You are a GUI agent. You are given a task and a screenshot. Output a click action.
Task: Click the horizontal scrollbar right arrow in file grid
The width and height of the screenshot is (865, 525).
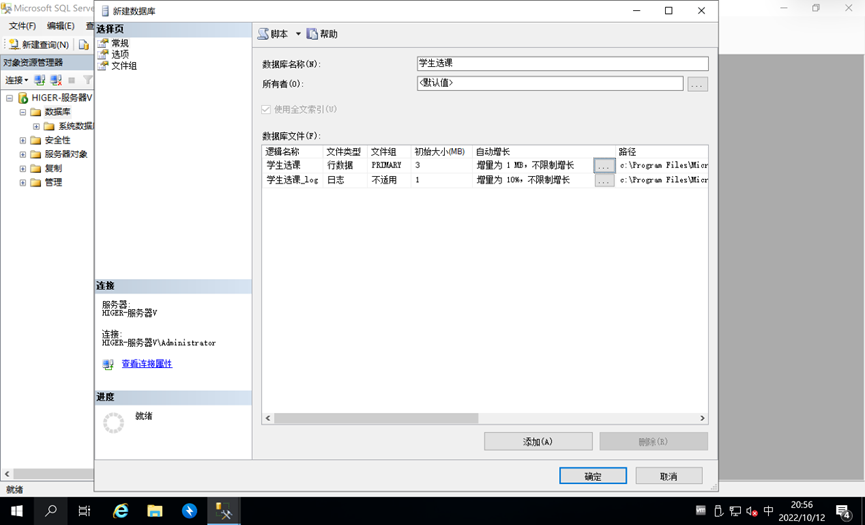(702, 418)
